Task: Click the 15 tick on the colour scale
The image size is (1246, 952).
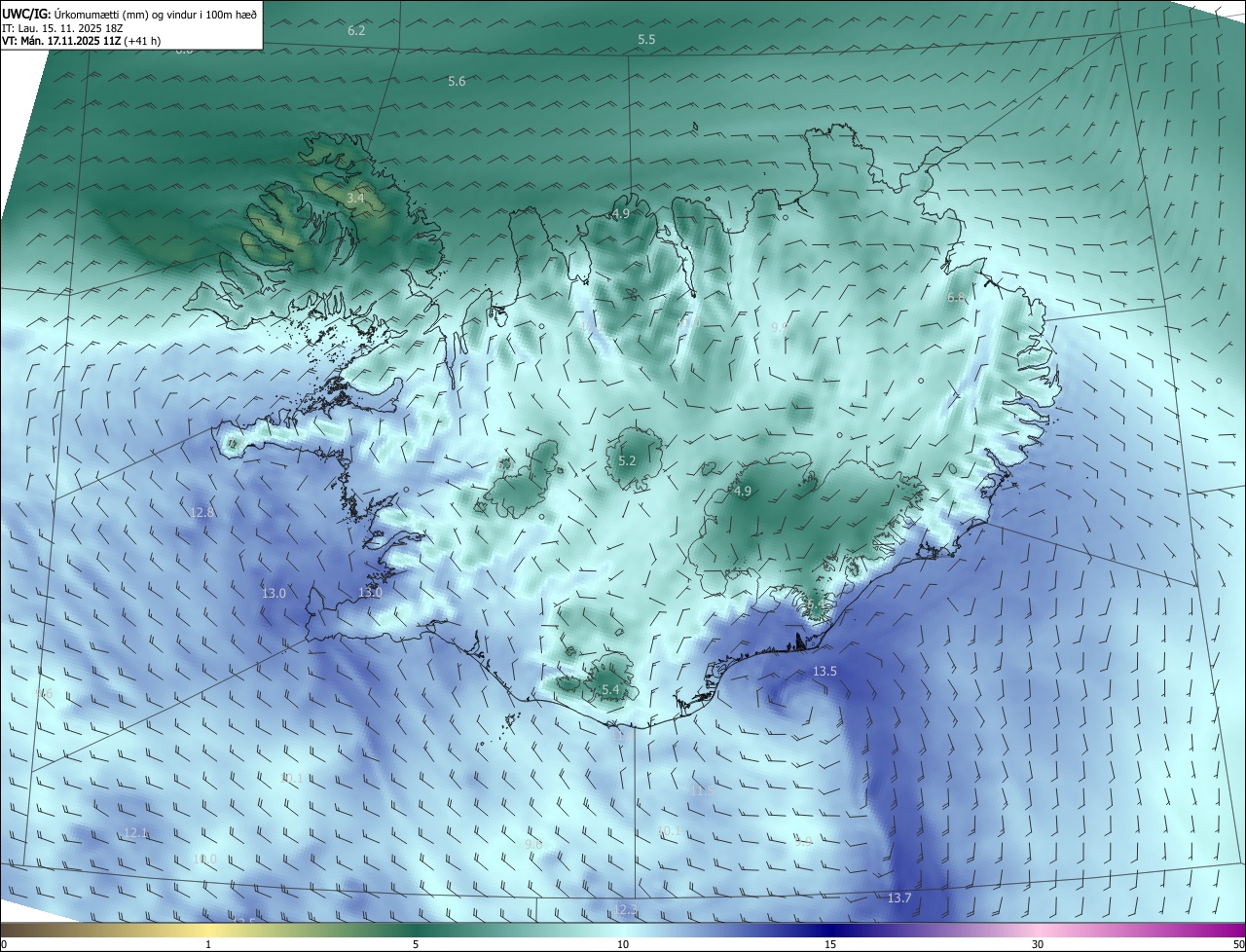Action: pos(830,944)
